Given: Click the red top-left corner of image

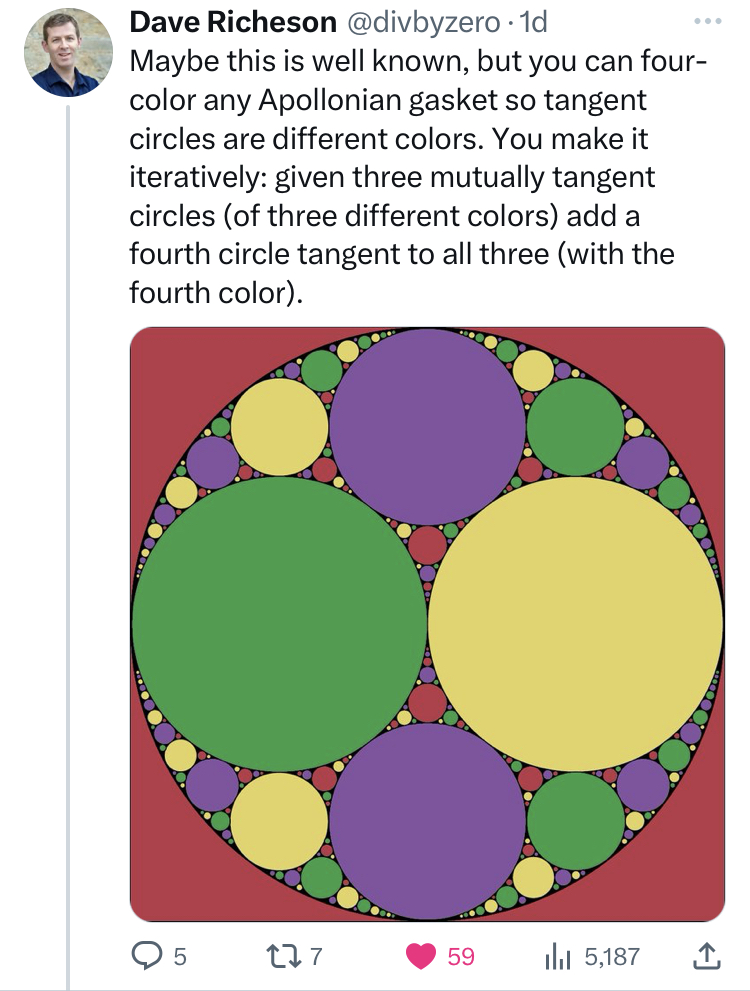Looking at the screenshot, I should coord(160,358).
